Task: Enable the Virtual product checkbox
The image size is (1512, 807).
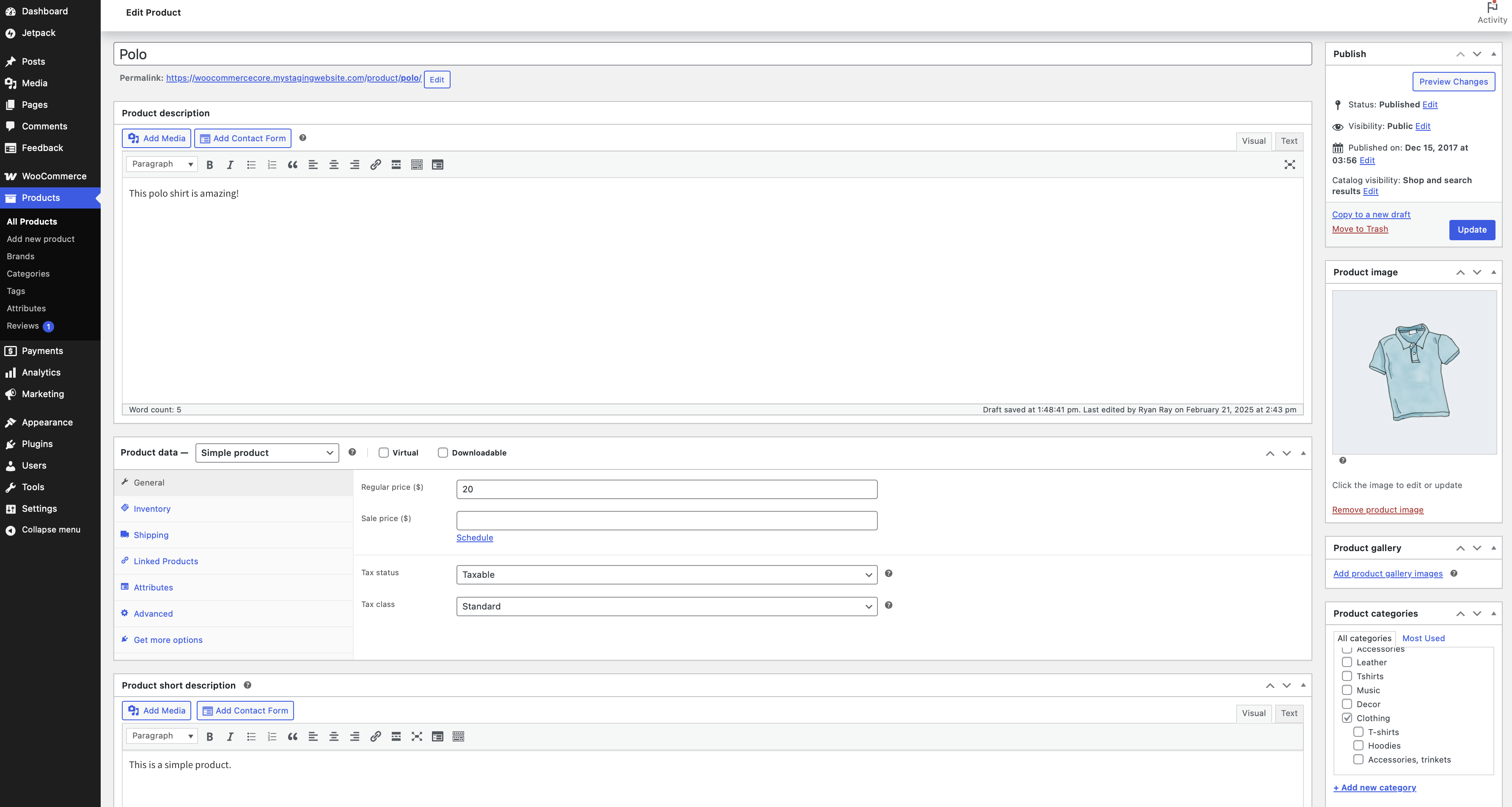Action: [383, 453]
